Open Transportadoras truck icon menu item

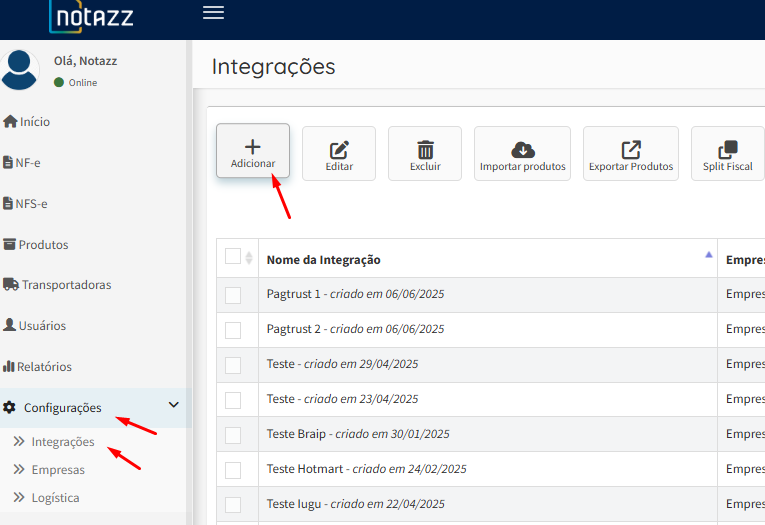(x=11, y=285)
